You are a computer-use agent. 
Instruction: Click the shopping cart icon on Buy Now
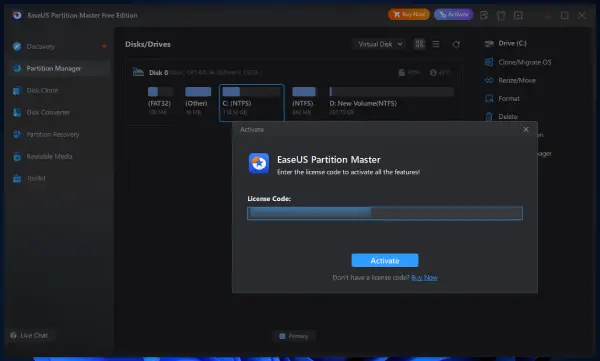point(396,15)
